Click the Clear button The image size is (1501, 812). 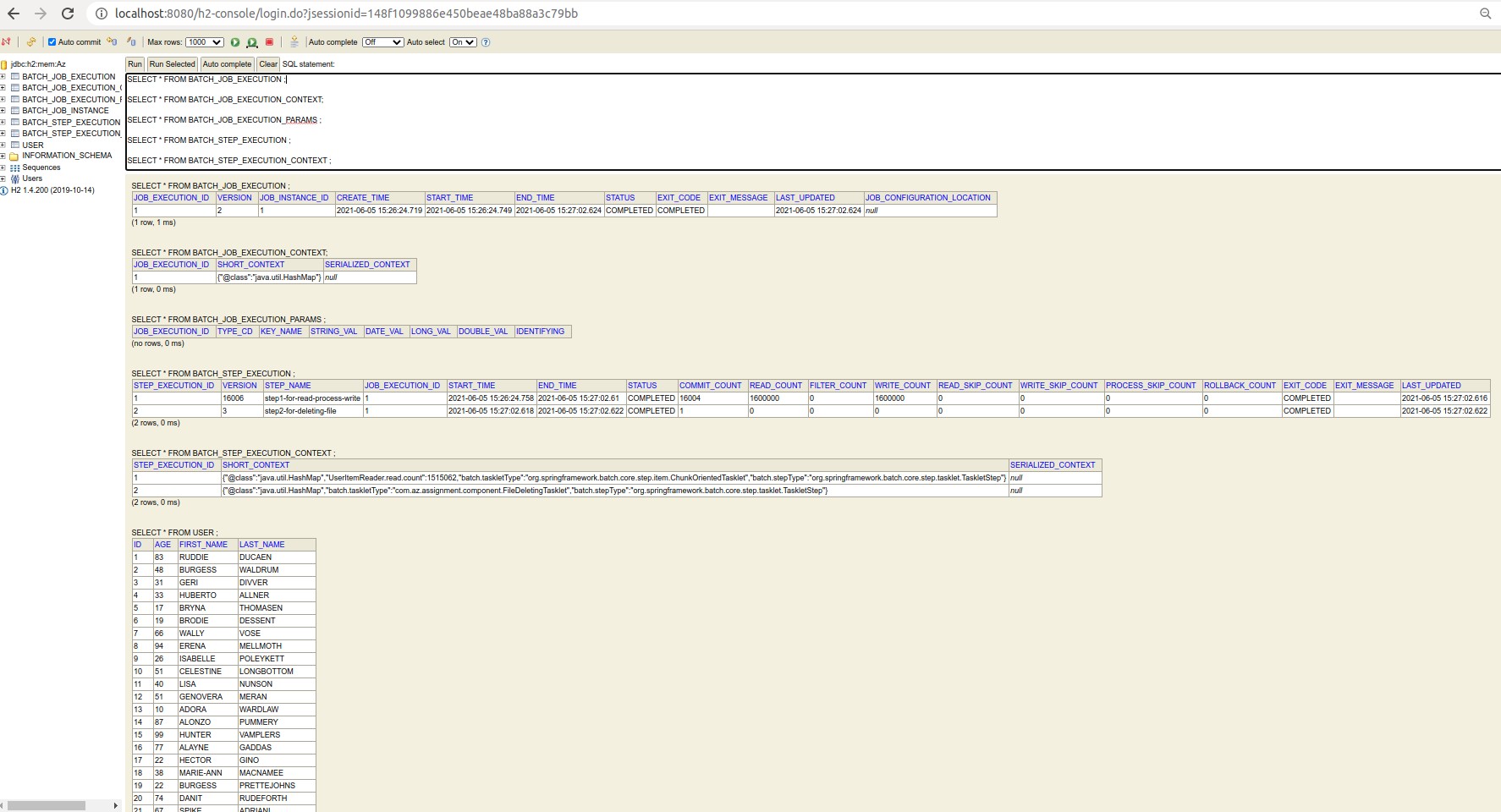(268, 64)
